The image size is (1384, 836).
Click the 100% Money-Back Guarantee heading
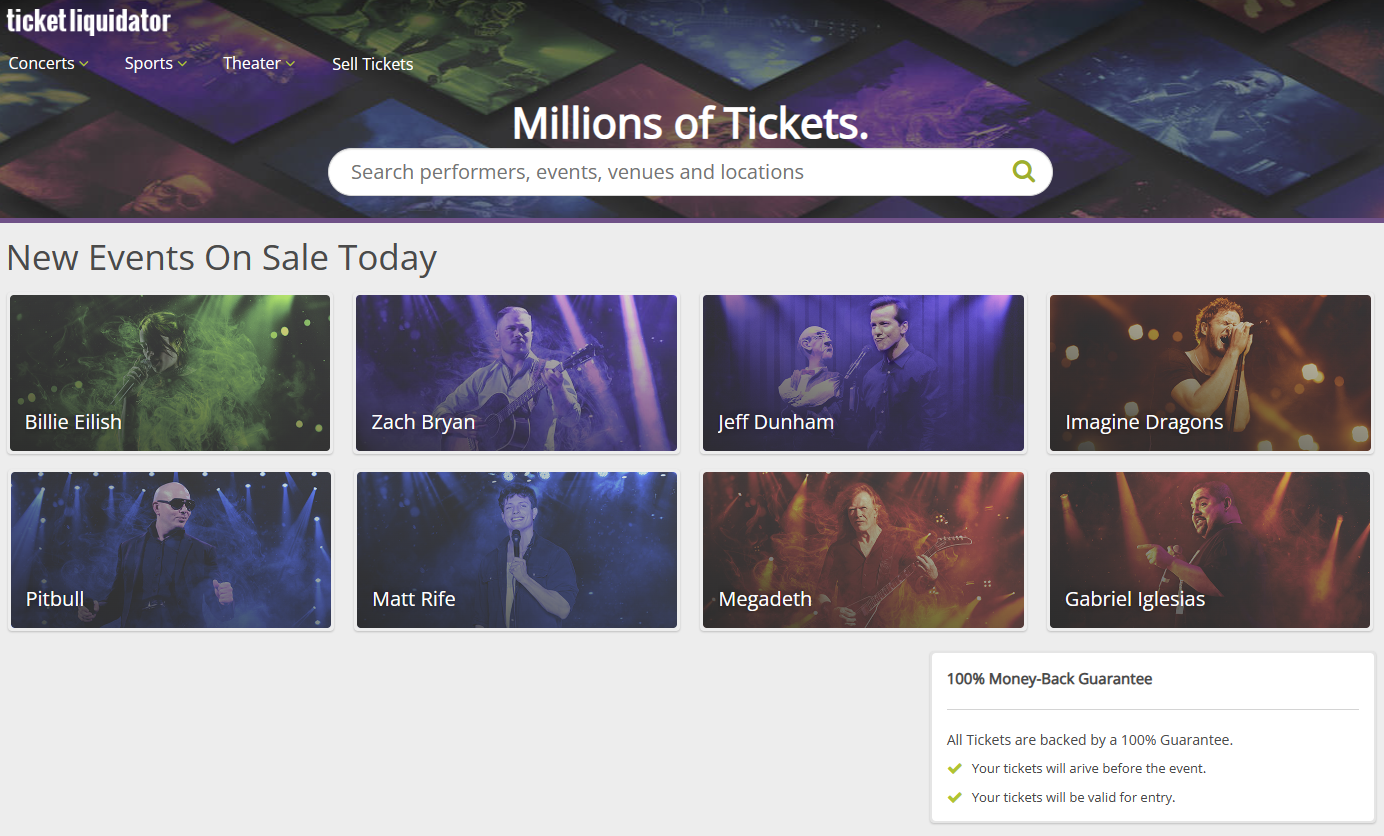[1049, 679]
